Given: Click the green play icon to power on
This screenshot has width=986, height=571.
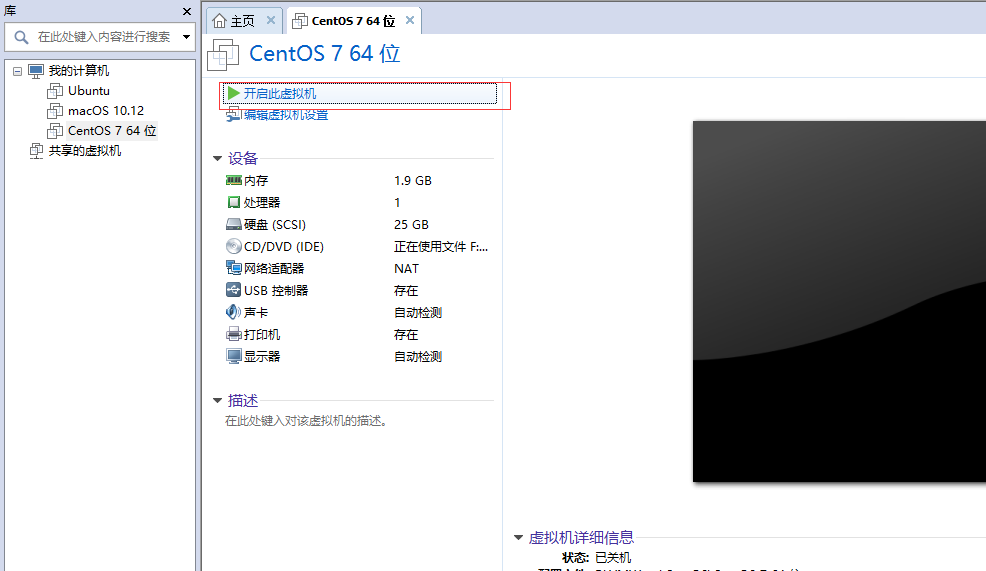Looking at the screenshot, I should point(233,93).
